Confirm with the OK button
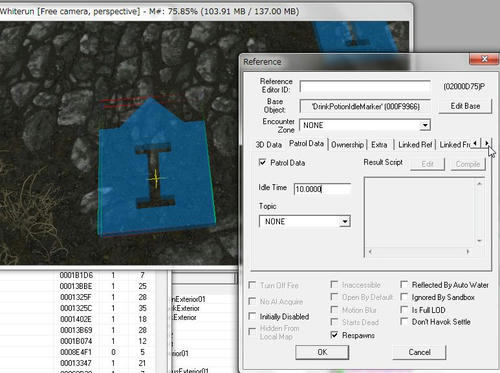This screenshot has width=500, height=373. point(322,352)
